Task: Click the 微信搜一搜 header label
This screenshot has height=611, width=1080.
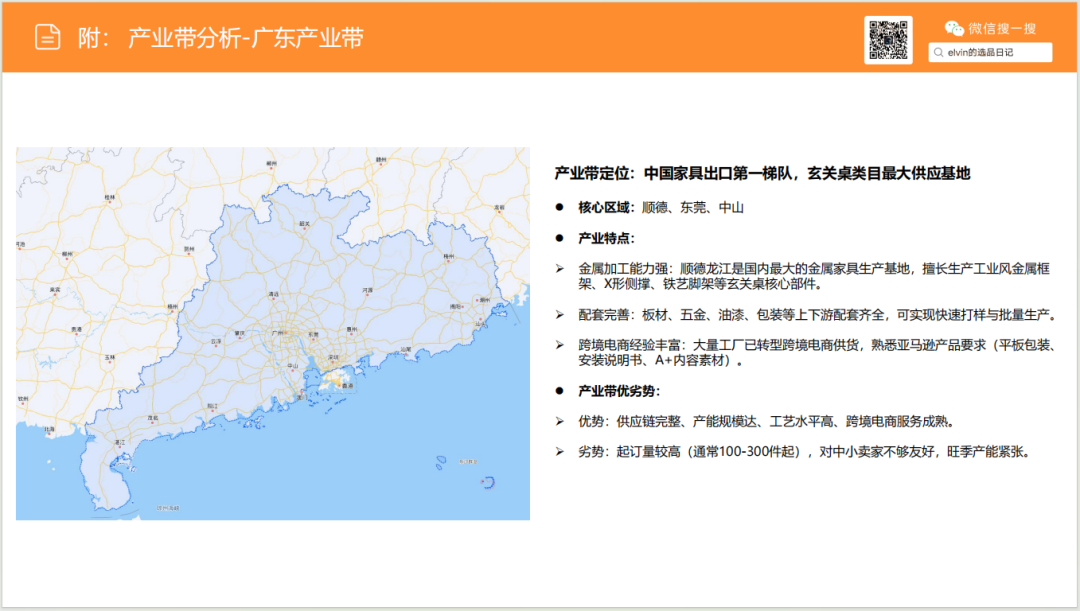Action: click(x=1000, y=28)
